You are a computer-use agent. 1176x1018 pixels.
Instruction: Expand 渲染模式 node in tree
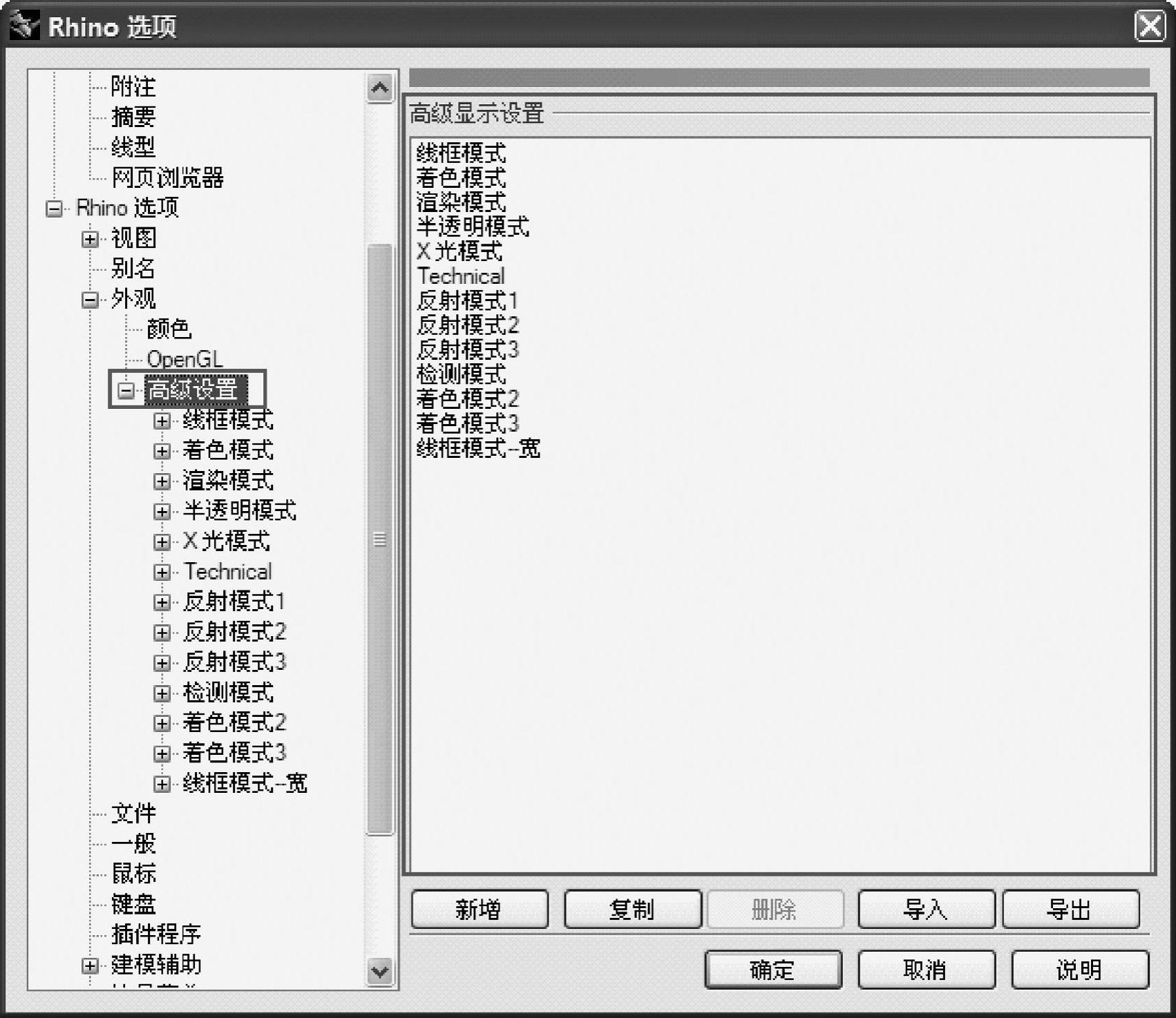click(162, 481)
